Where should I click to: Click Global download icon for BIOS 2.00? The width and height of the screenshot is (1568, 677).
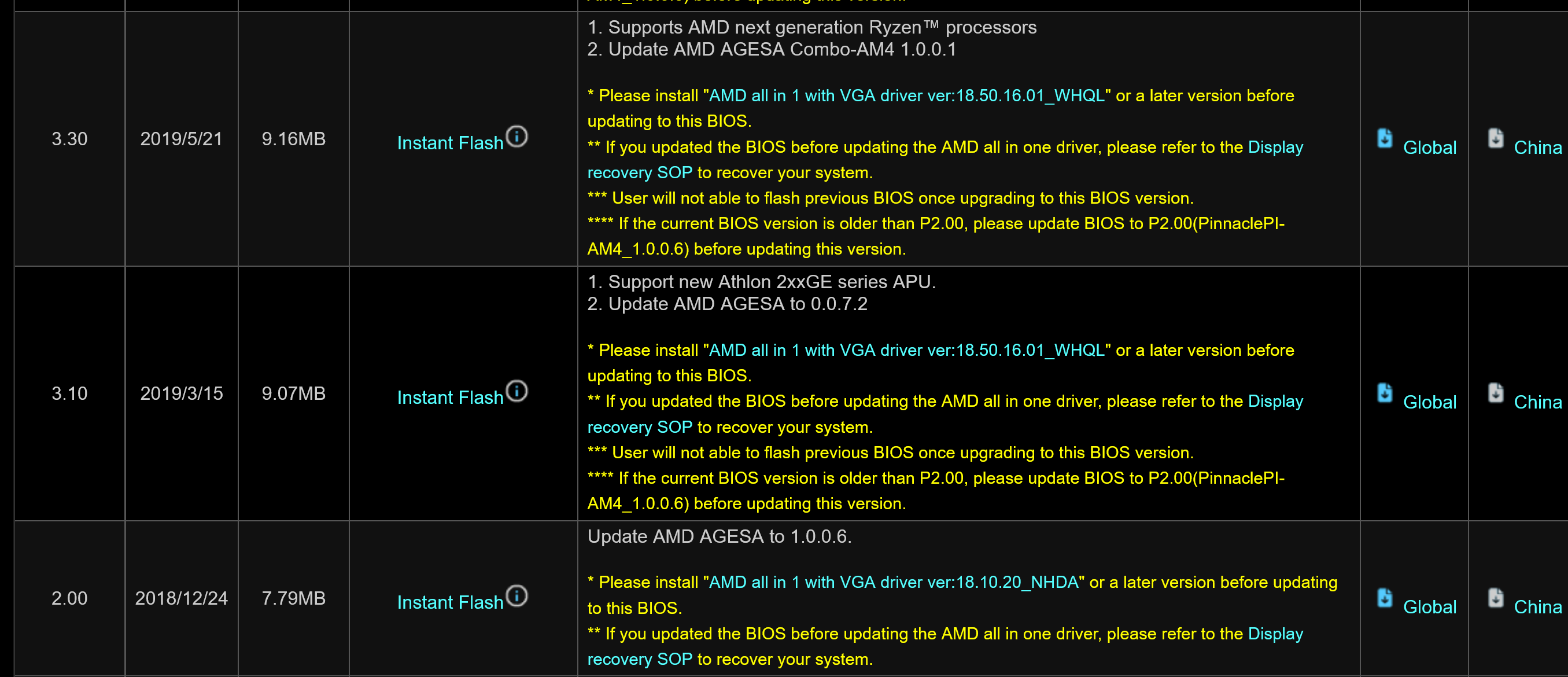[1385, 598]
